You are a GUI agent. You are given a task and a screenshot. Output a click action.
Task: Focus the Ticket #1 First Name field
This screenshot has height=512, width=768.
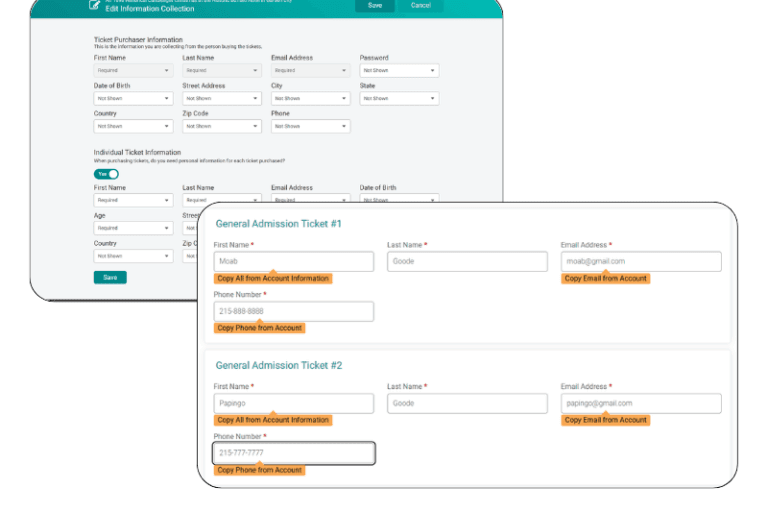point(293,261)
